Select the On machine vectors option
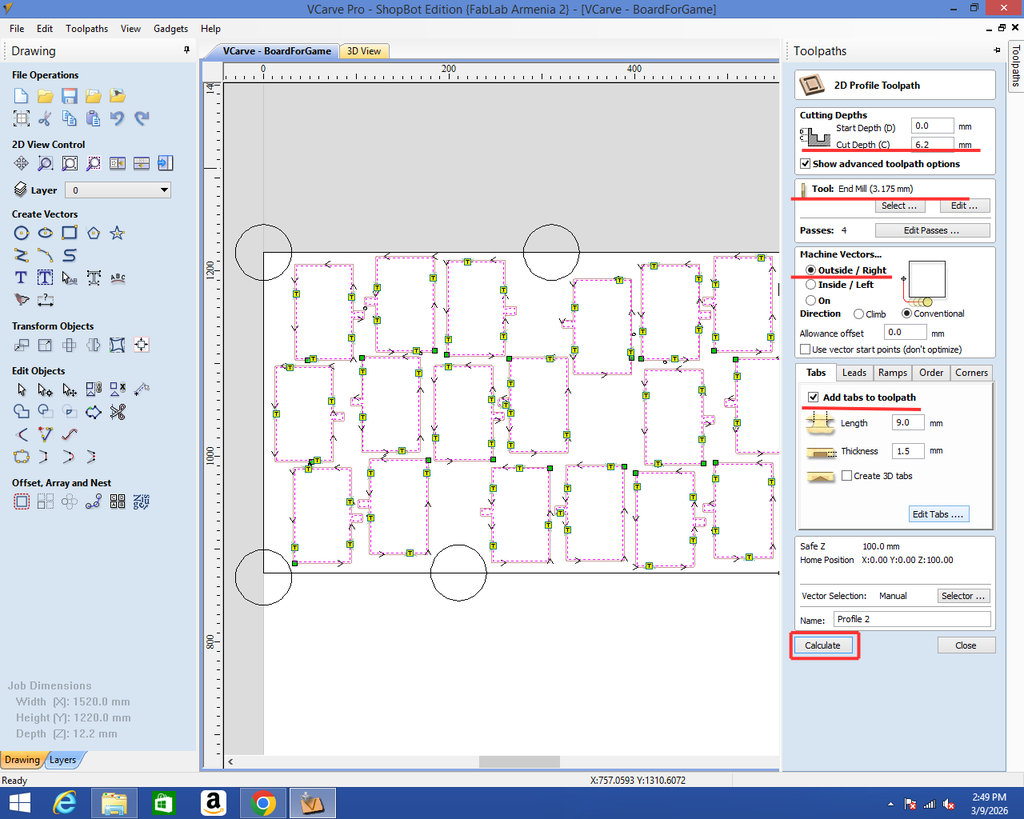1024x819 pixels. (x=810, y=300)
